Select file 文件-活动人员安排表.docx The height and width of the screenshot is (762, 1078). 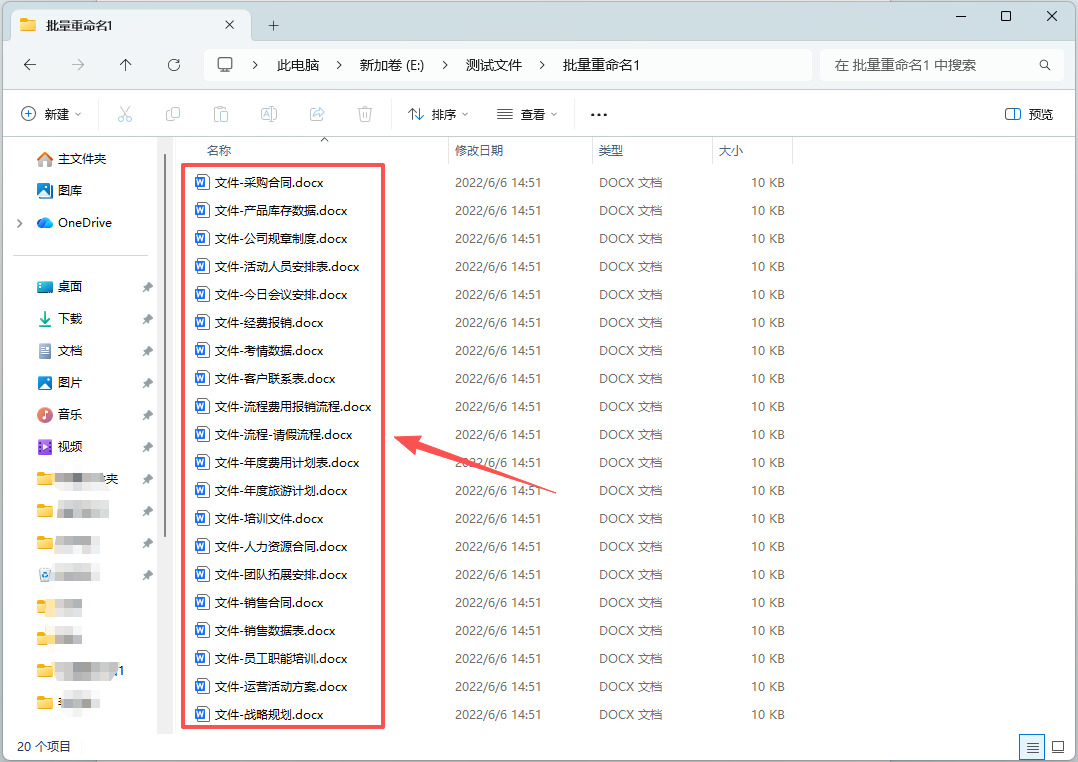click(277, 266)
